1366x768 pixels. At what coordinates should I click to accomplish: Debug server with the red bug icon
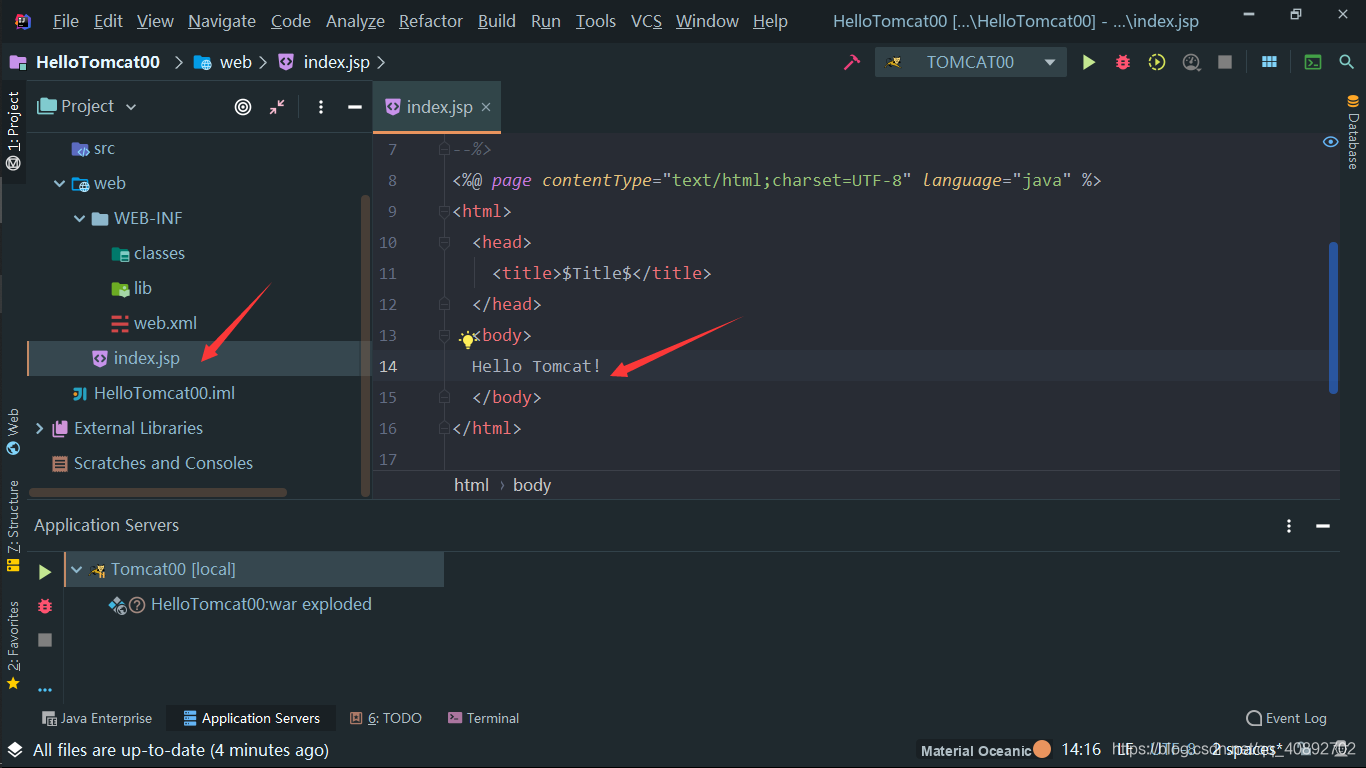(45, 606)
